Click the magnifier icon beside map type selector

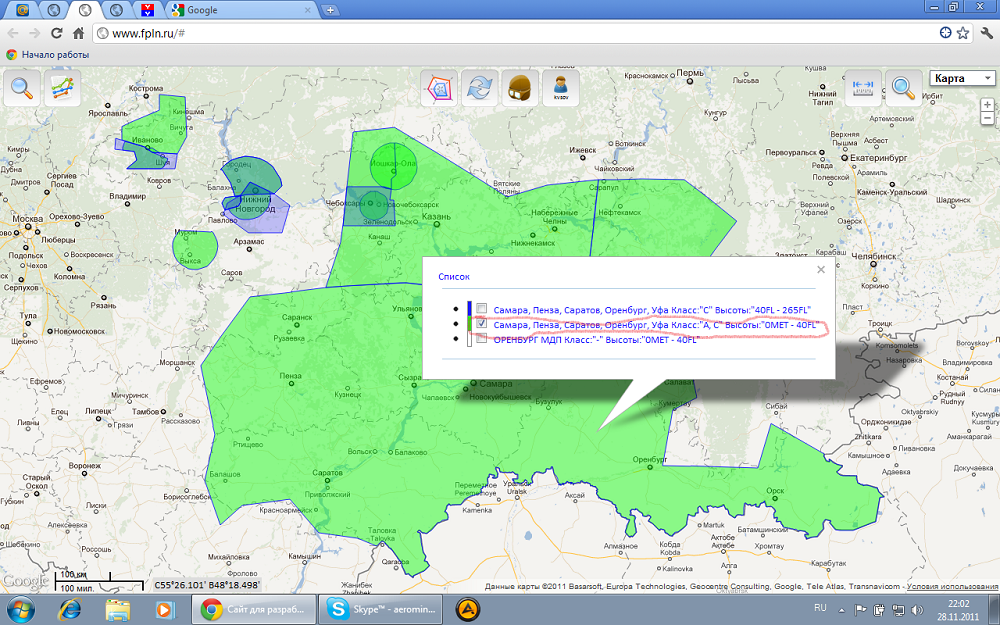[x=903, y=88]
